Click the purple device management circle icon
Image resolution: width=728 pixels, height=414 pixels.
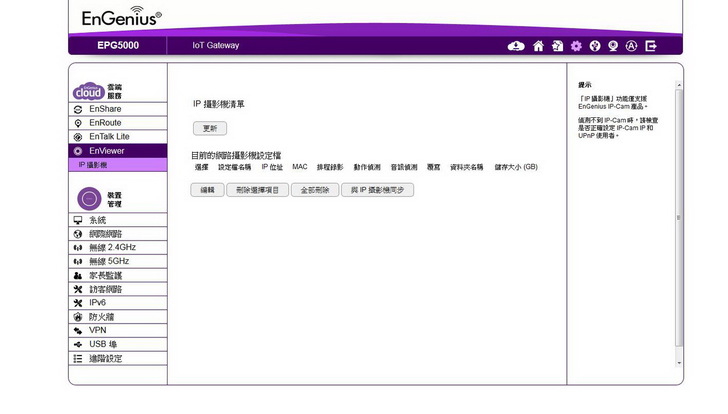point(88,198)
